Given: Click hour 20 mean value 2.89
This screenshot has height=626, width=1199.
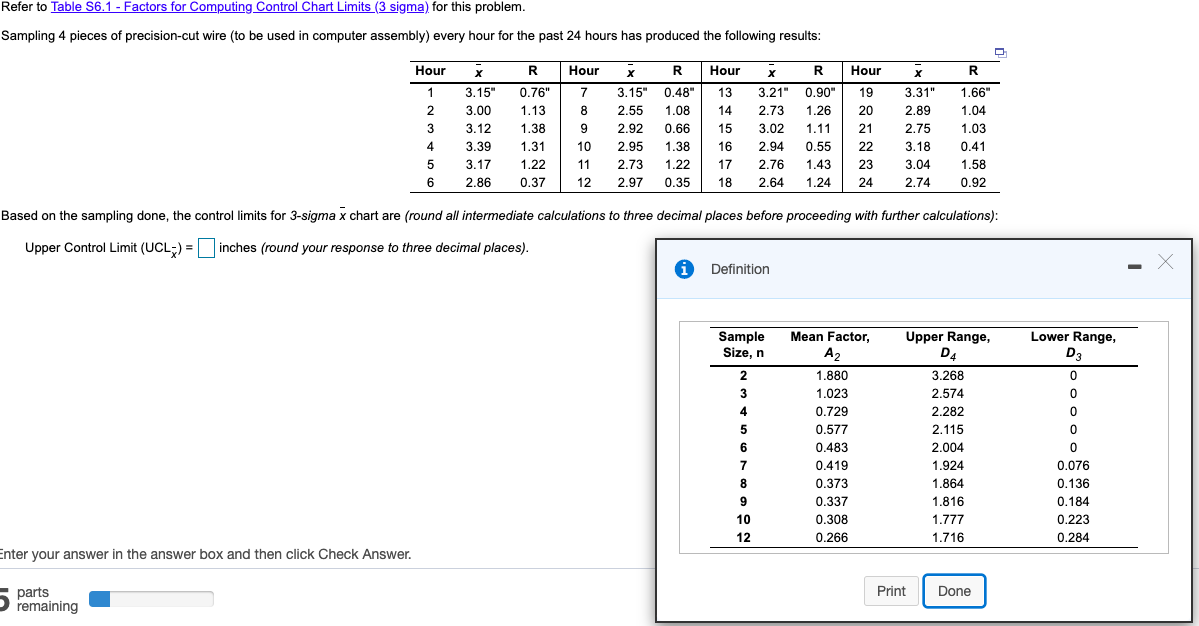Looking at the screenshot, I should pyautogui.click(x=918, y=111).
